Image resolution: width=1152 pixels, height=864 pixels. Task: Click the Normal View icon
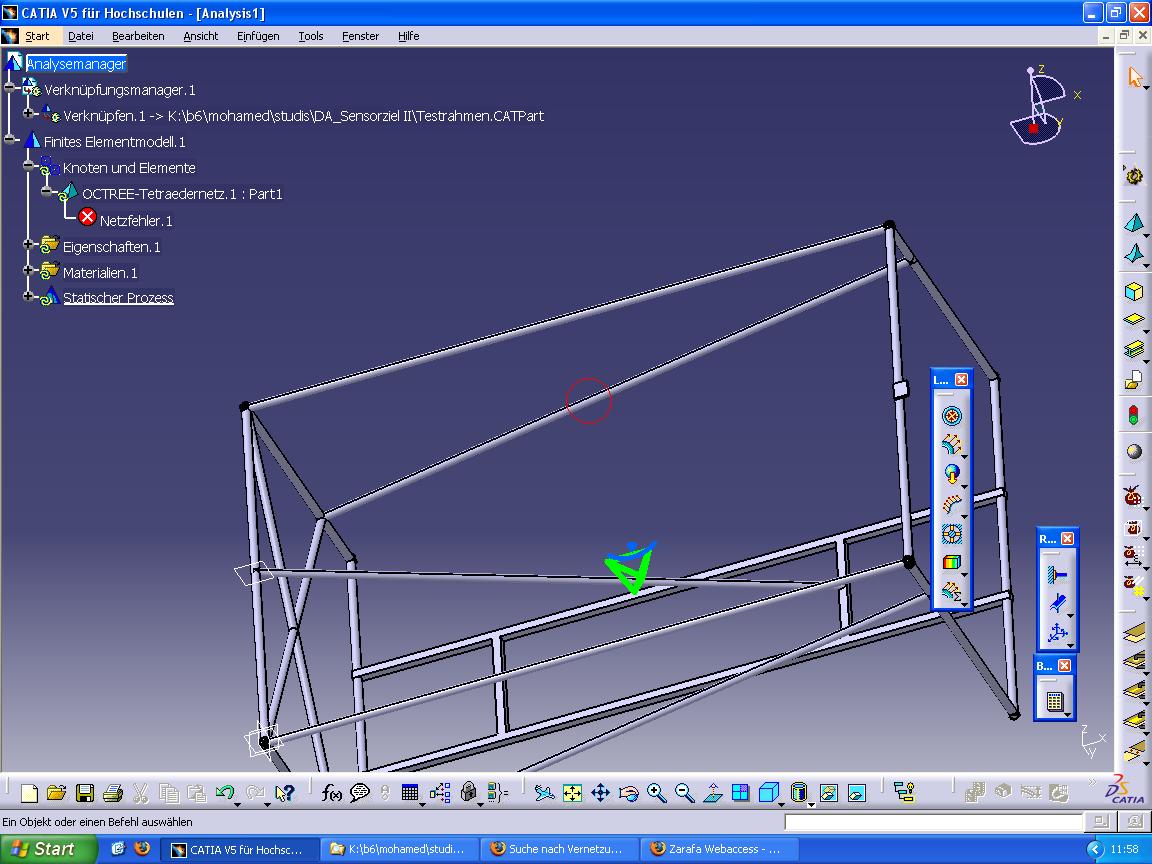tap(713, 793)
